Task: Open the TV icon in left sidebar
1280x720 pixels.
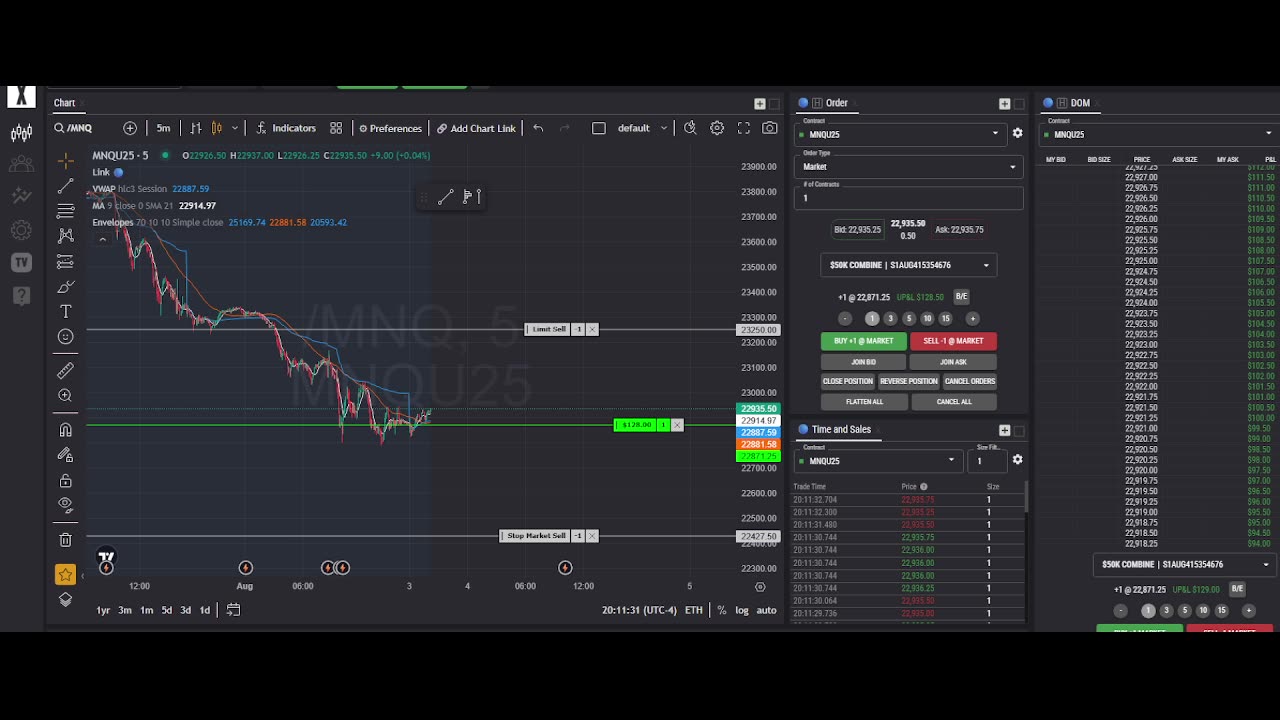Action: click(x=21, y=263)
